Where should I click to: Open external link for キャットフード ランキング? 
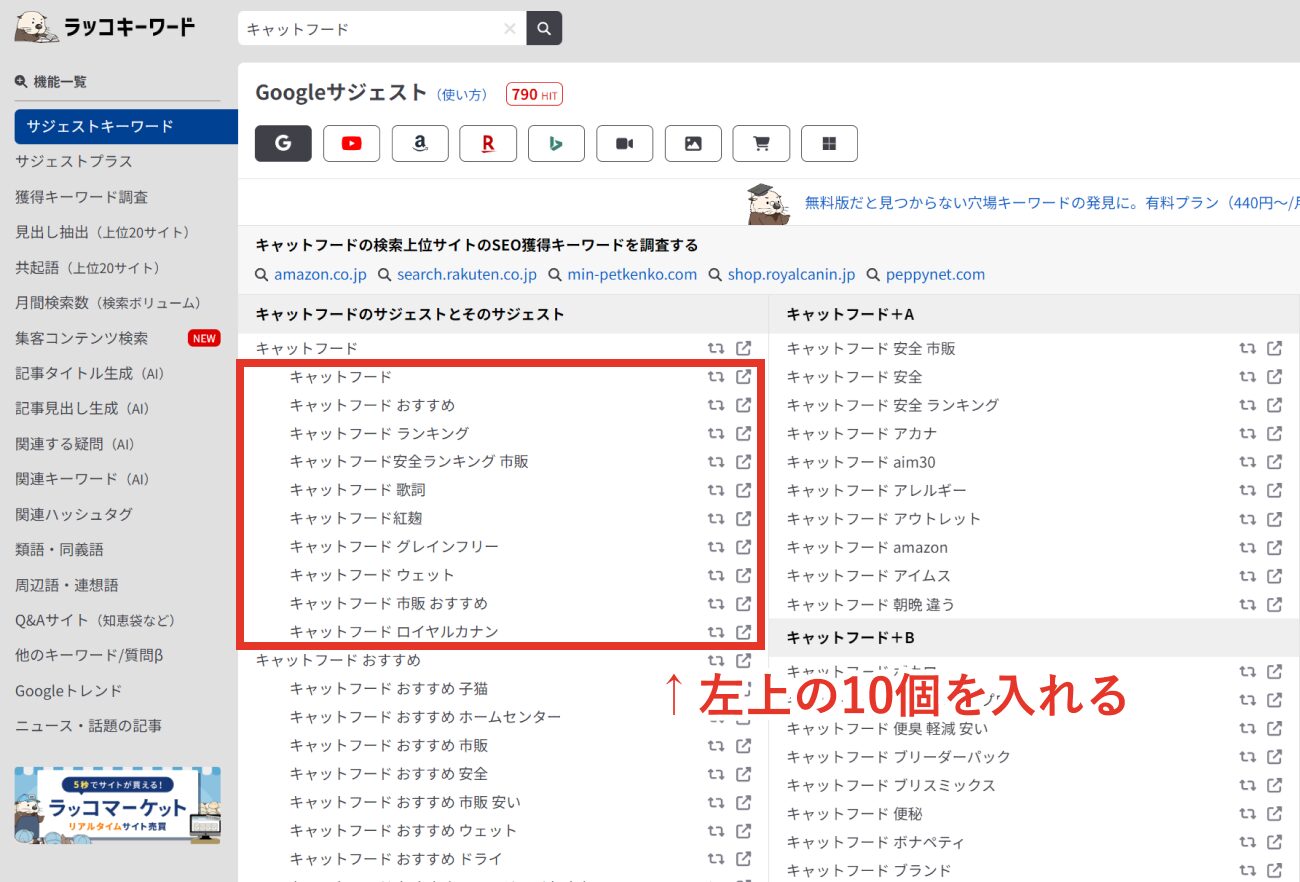point(744,433)
